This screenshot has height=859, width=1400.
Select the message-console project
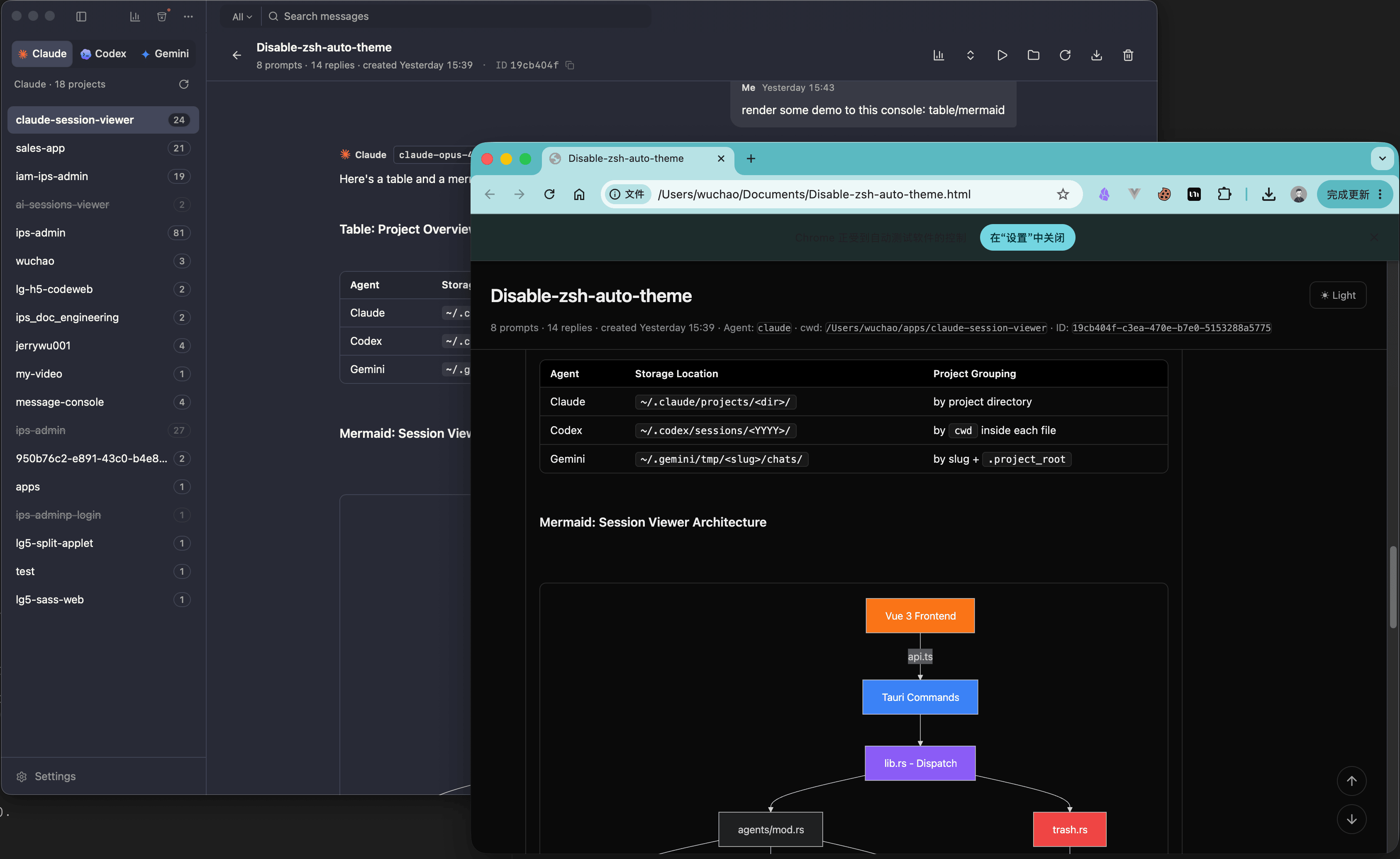pos(103,402)
